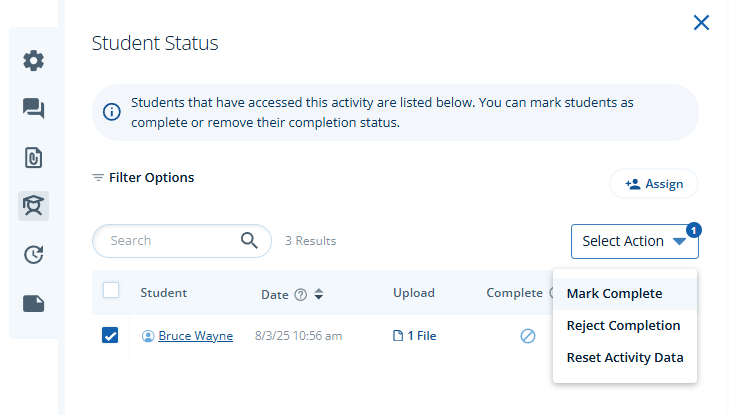Open the attachments paperclip document icon

click(x=33, y=158)
